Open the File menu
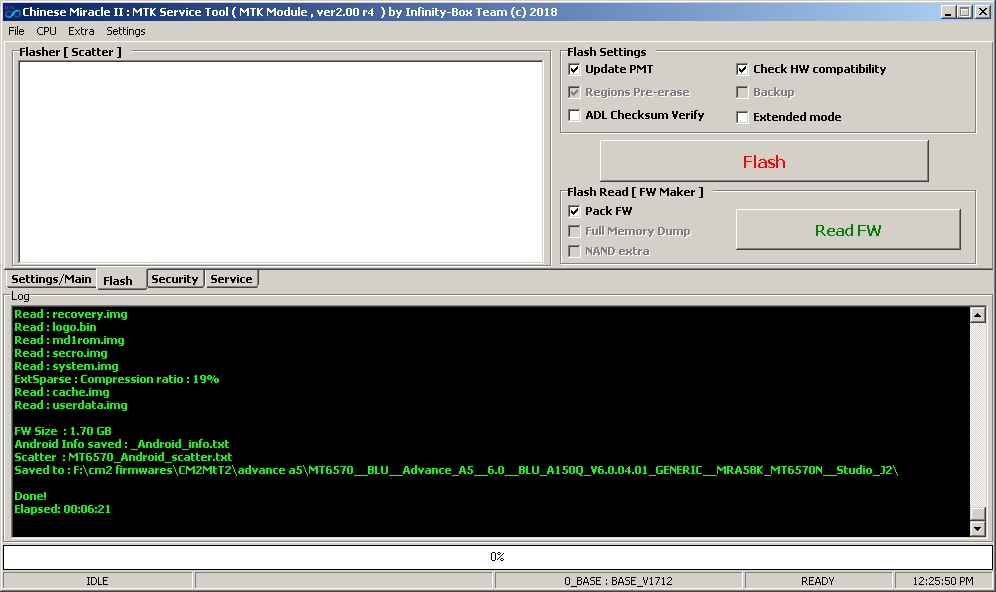The image size is (996, 592). [17, 31]
